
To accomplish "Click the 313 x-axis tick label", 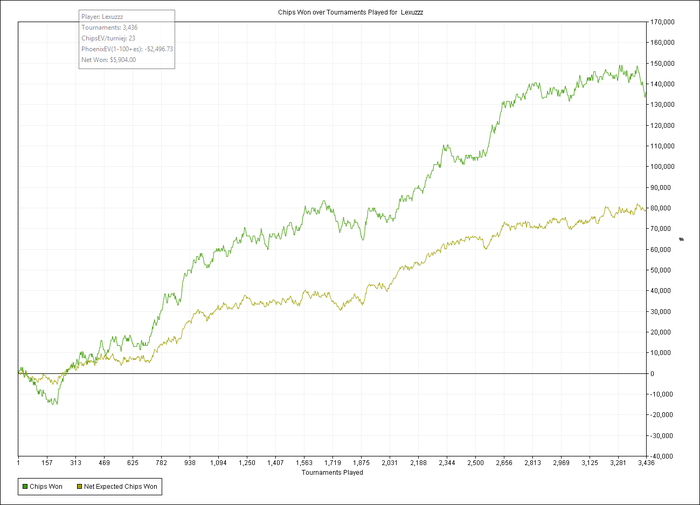I will click(75, 463).
